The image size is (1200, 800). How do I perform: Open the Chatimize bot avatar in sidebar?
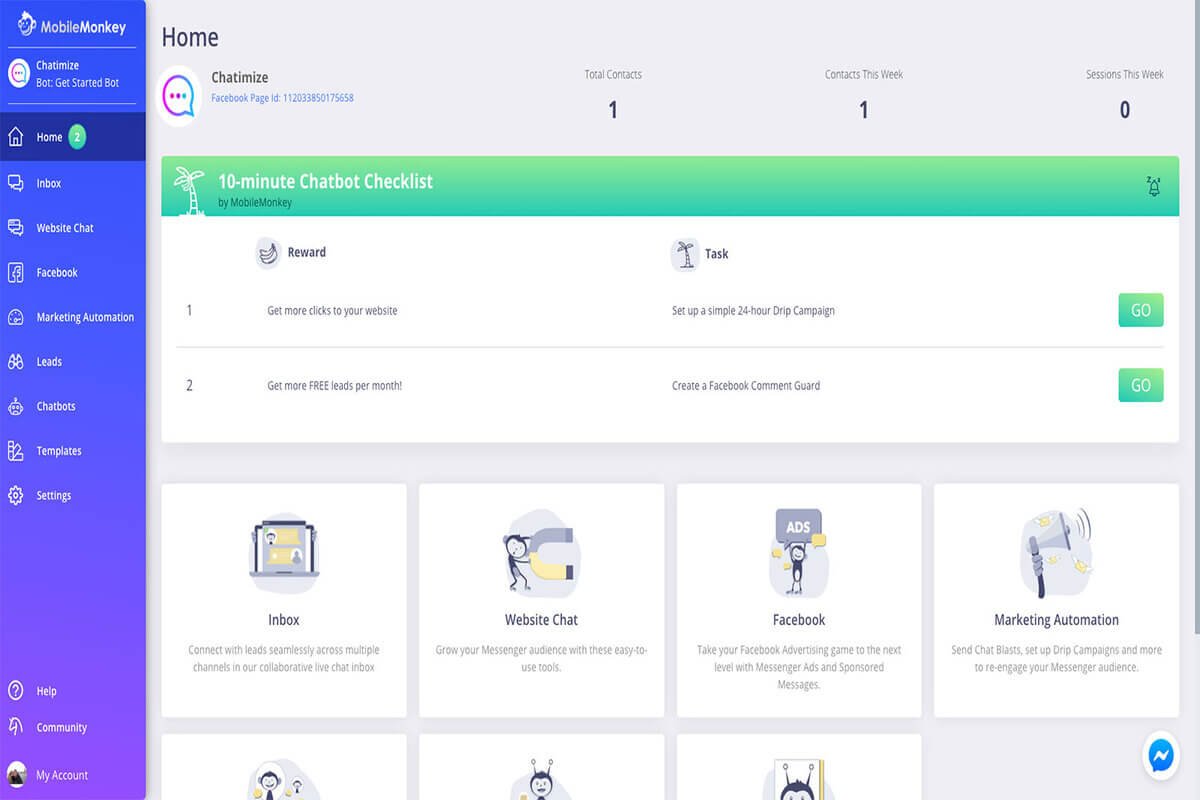pos(18,73)
